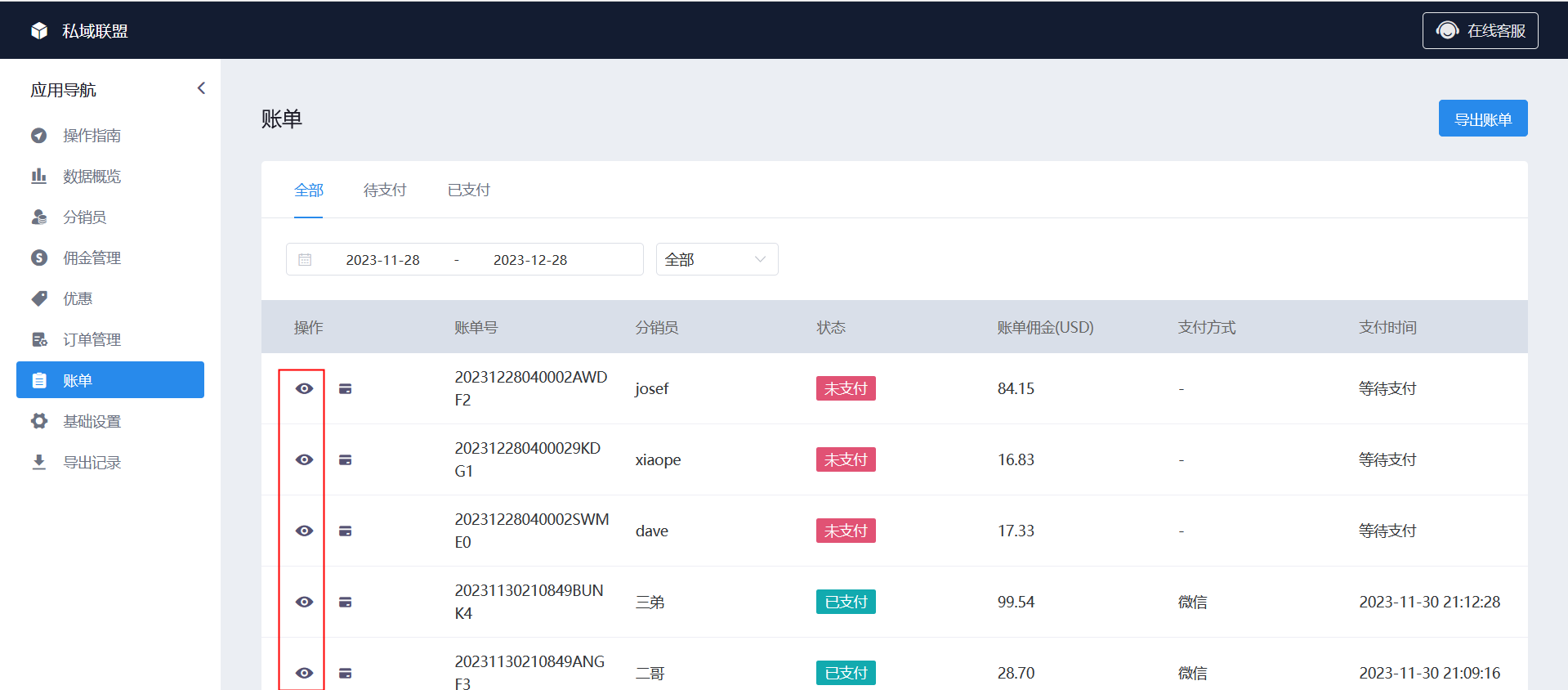Click commission amount 99.54
1568x690 pixels.
(x=1016, y=602)
